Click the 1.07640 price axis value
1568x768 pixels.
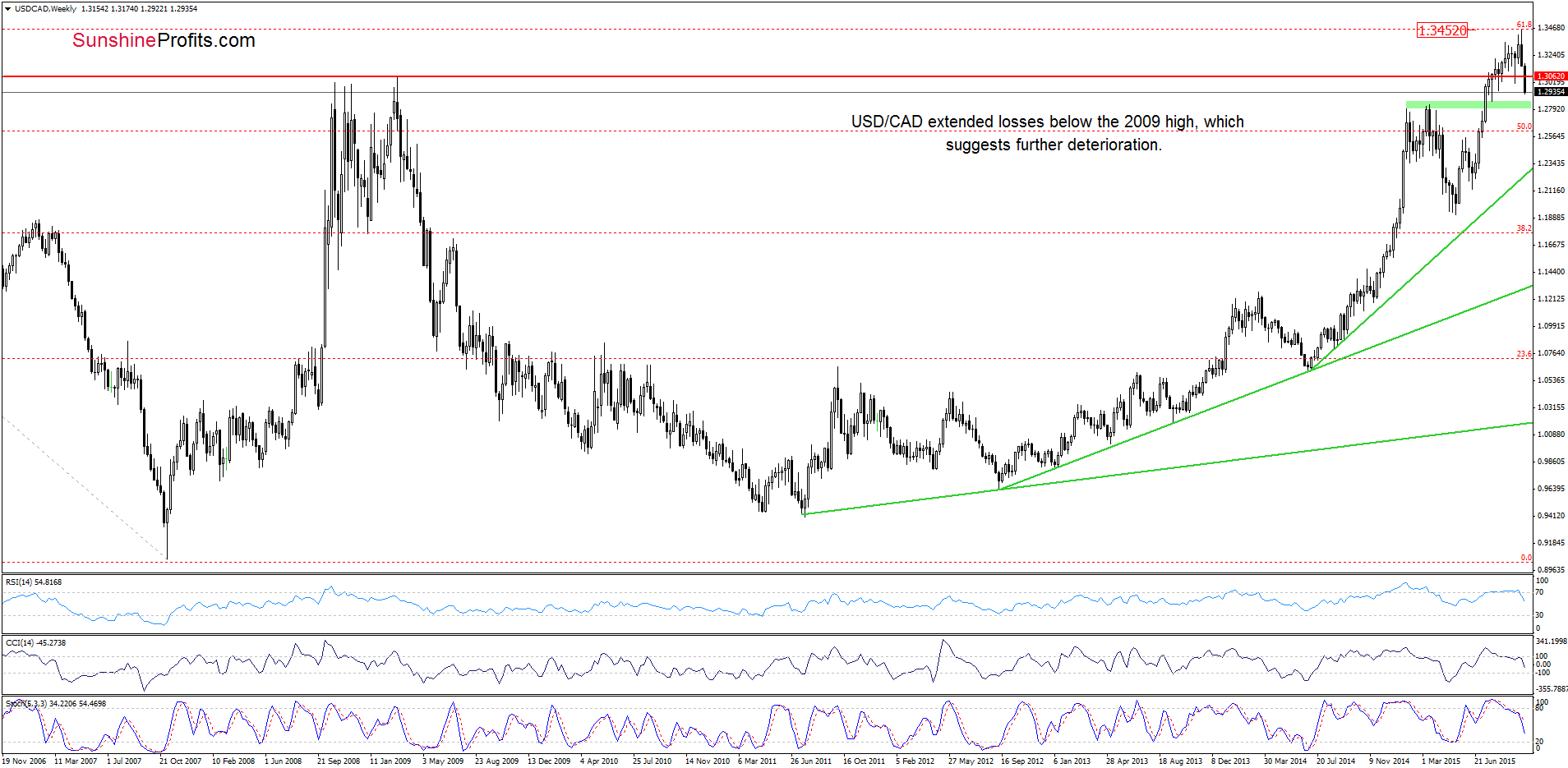[1551, 353]
